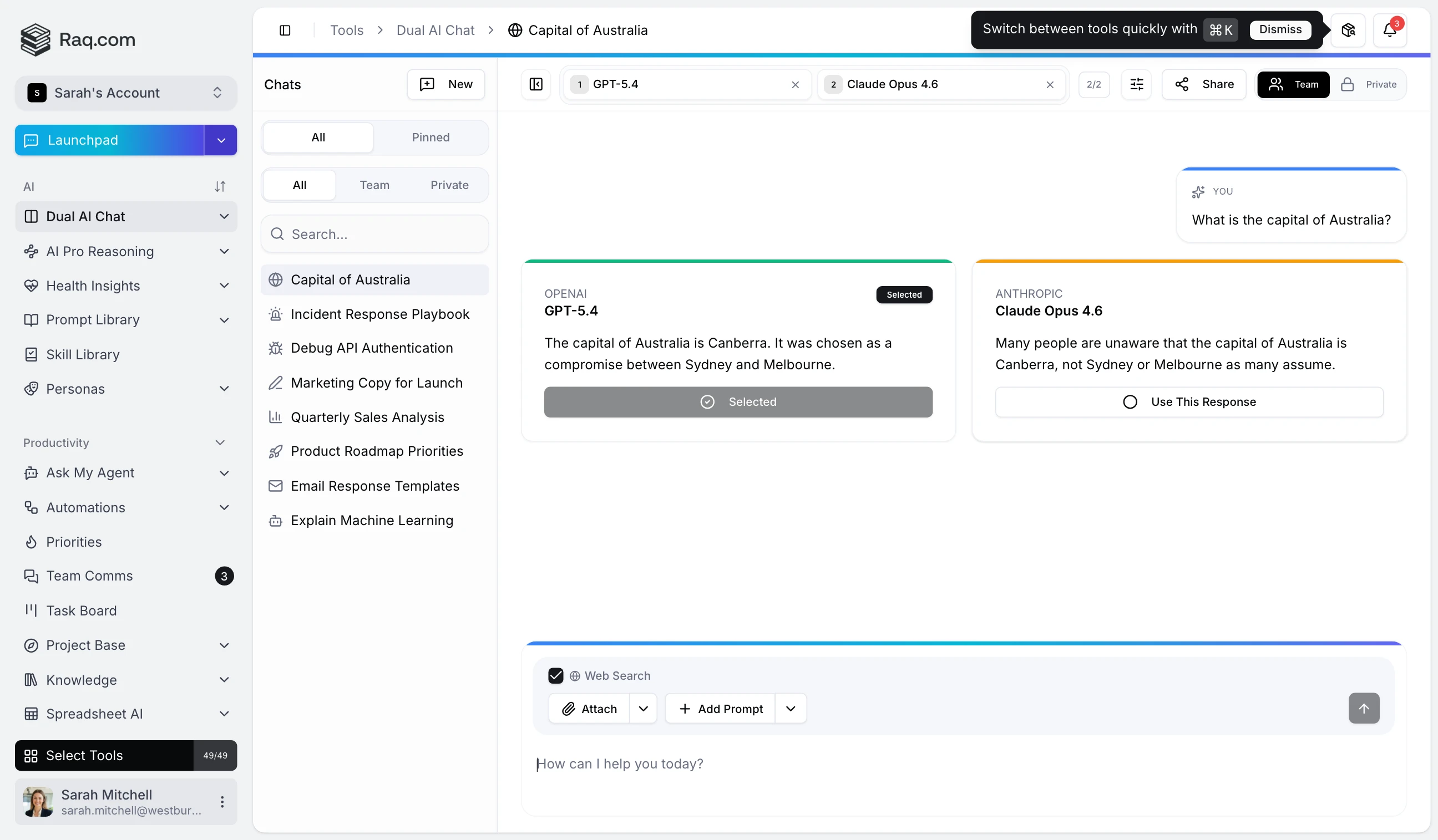Click the chat Search field
The width and height of the screenshot is (1438, 840).
point(374,234)
